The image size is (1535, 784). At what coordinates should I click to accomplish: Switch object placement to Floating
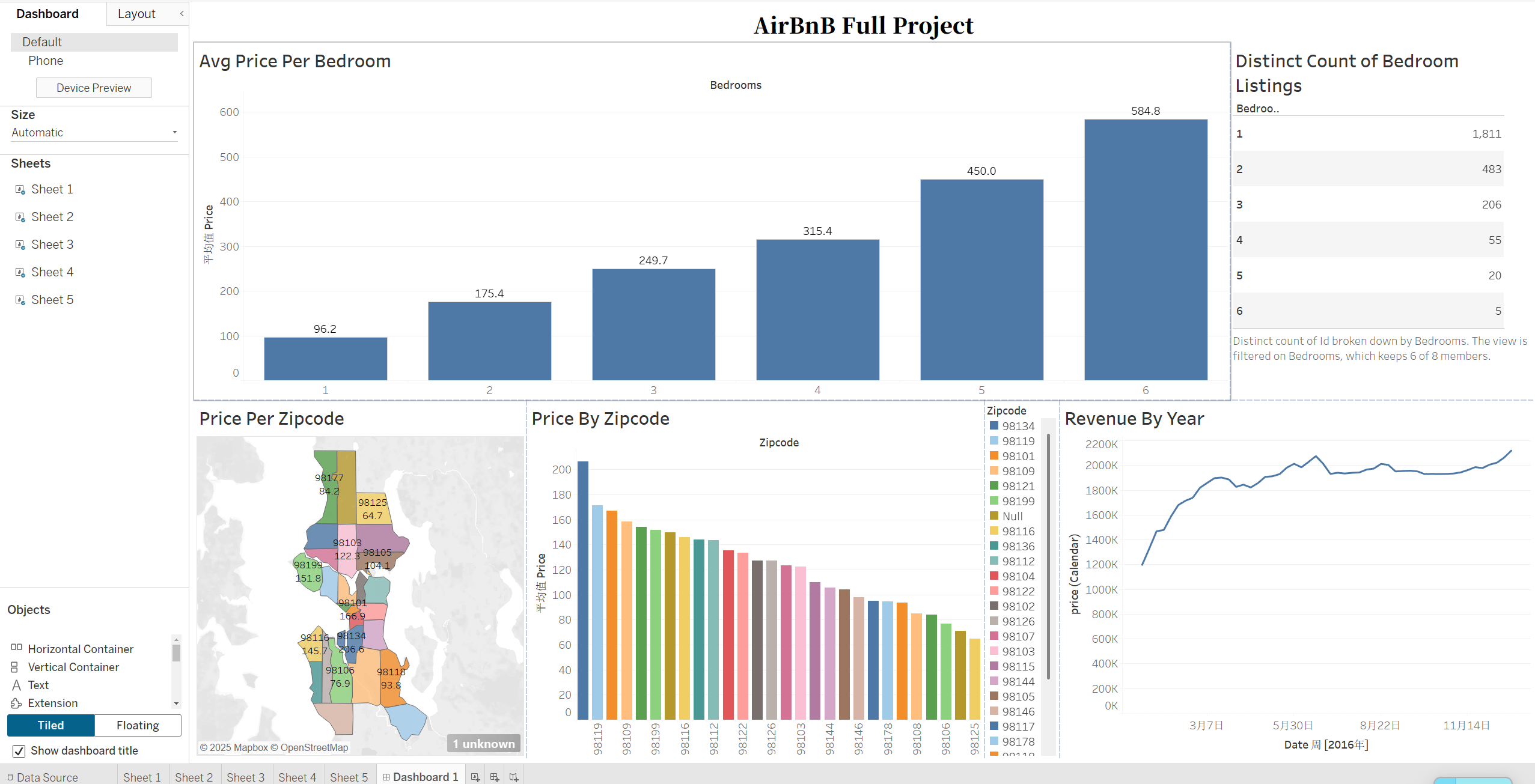pos(138,725)
